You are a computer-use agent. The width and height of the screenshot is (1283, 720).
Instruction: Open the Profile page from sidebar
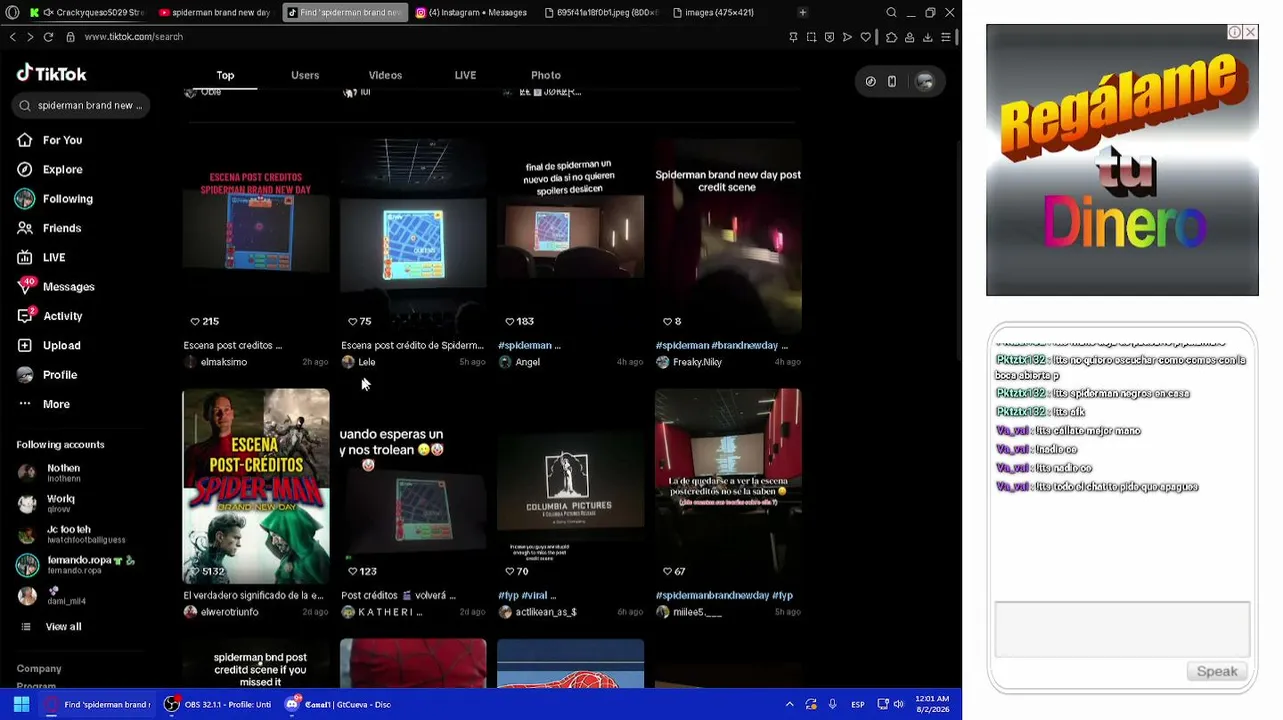click(x=47, y=375)
